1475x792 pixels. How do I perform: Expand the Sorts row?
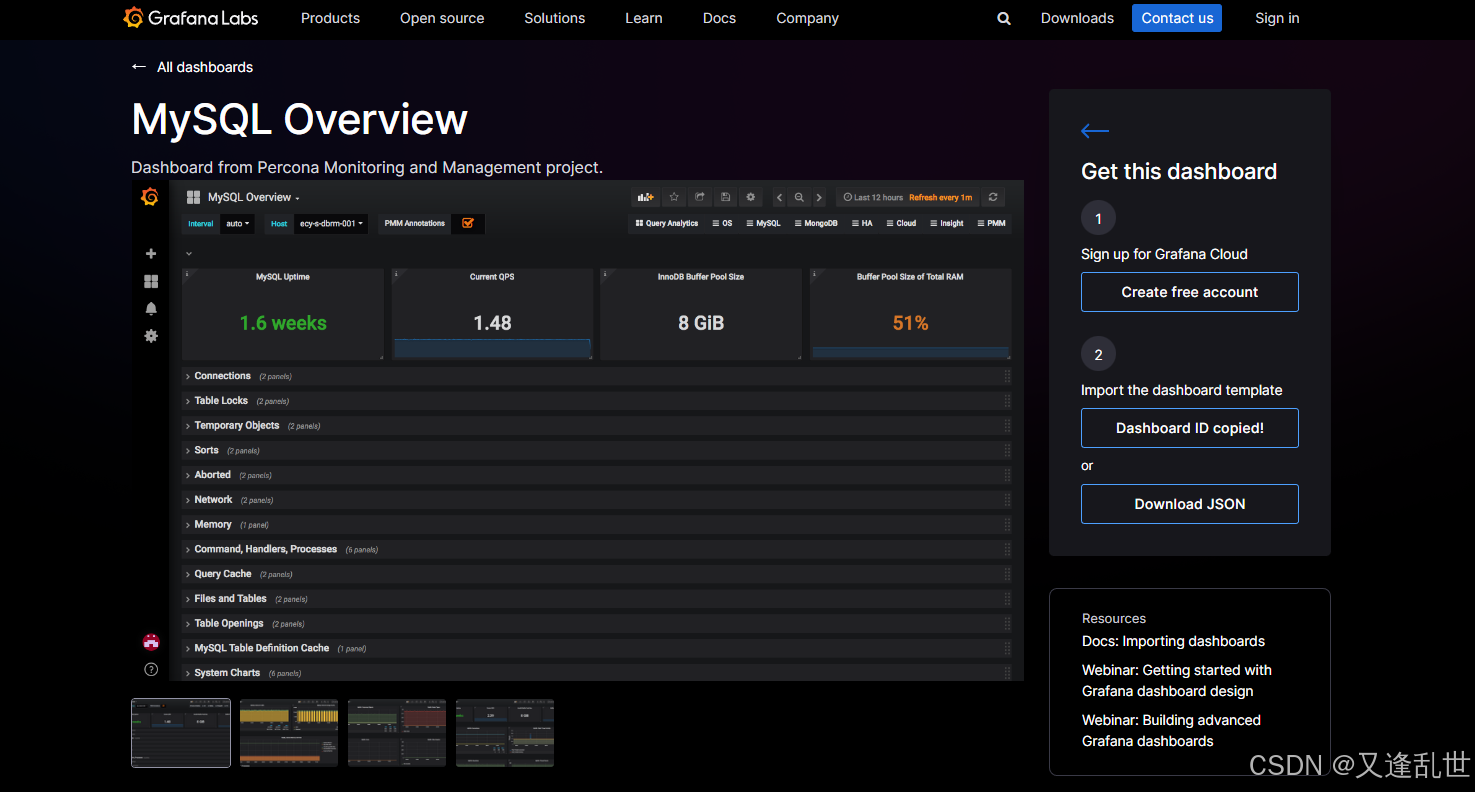(596, 450)
